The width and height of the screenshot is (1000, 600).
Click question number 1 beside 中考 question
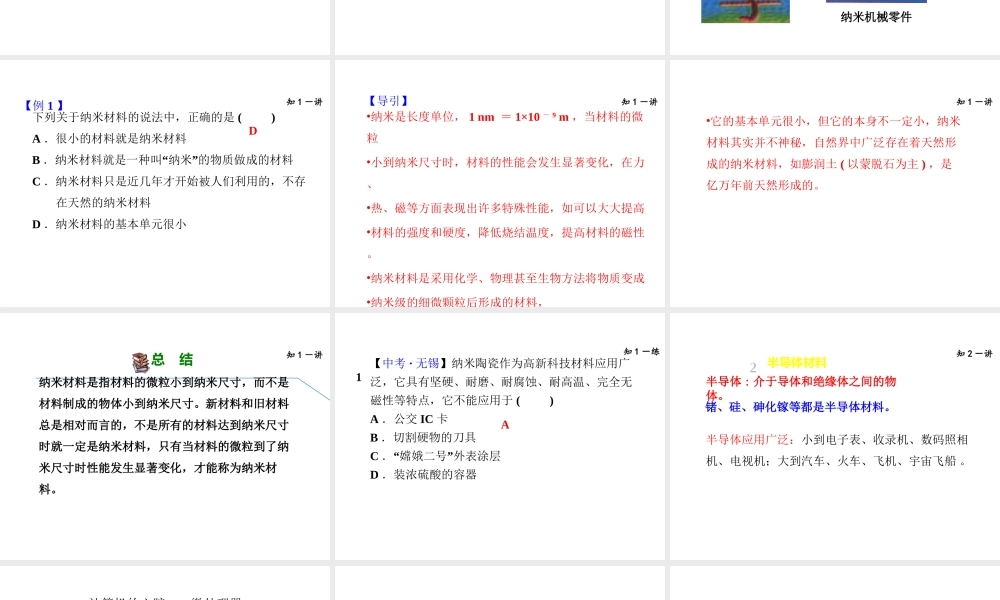[358, 377]
